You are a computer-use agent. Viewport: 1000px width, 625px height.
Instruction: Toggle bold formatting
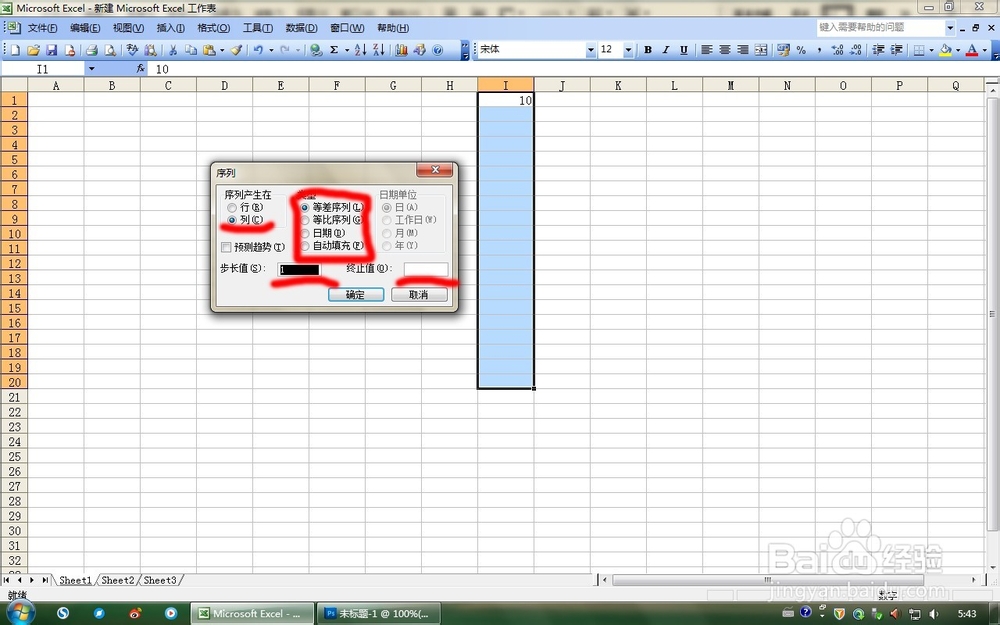(x=647, y=50)
